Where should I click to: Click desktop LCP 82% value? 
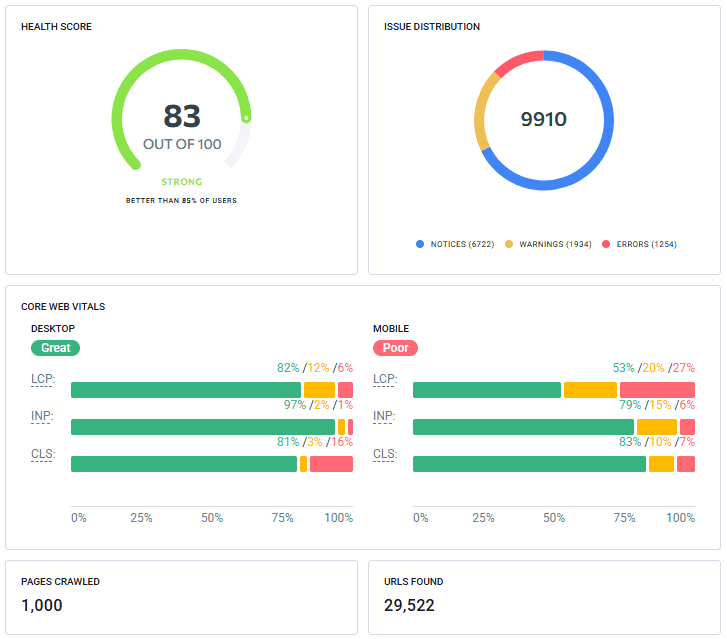click(x=288, y=368)
